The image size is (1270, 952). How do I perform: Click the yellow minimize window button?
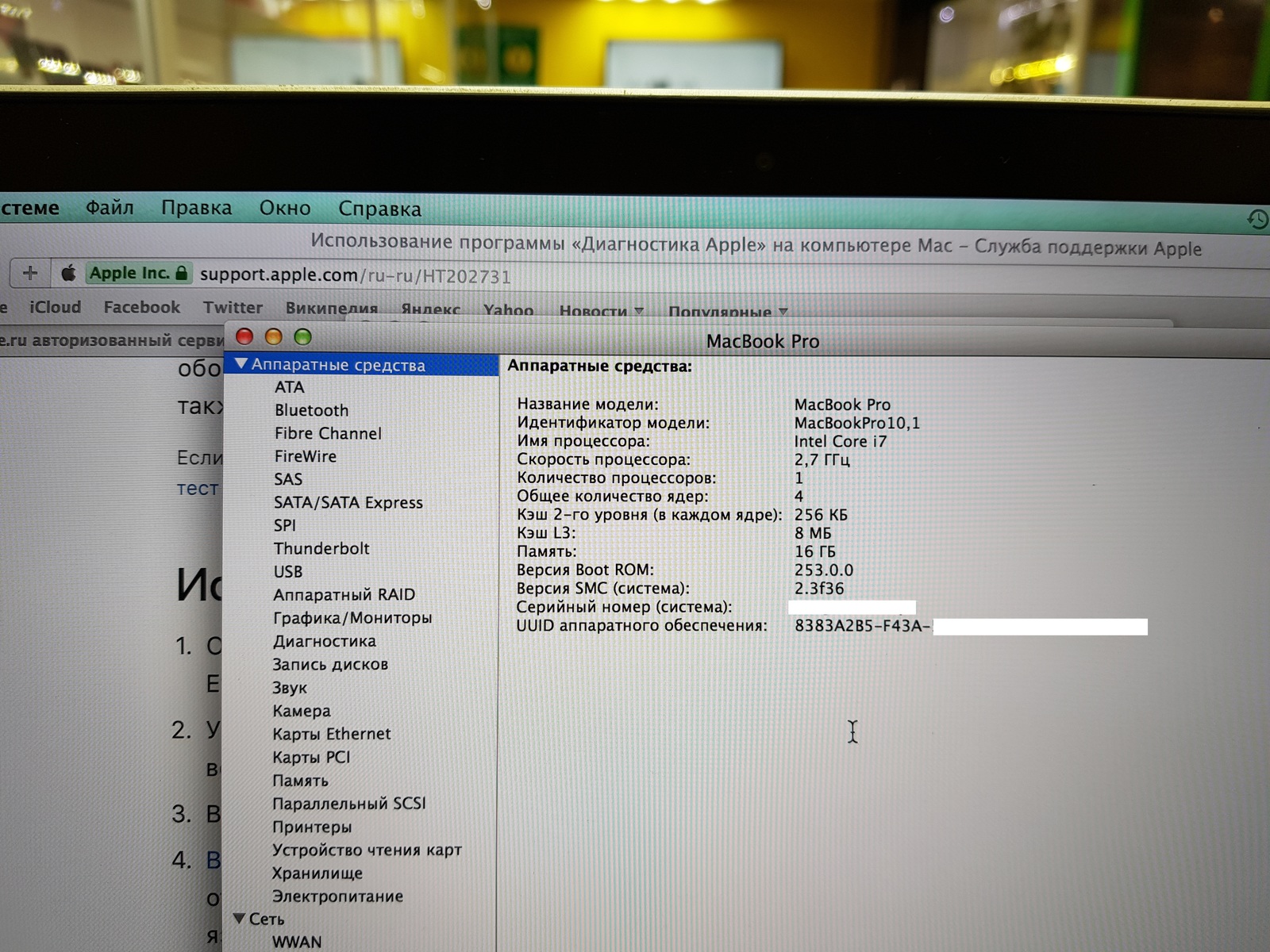click(x=274, y=336)
